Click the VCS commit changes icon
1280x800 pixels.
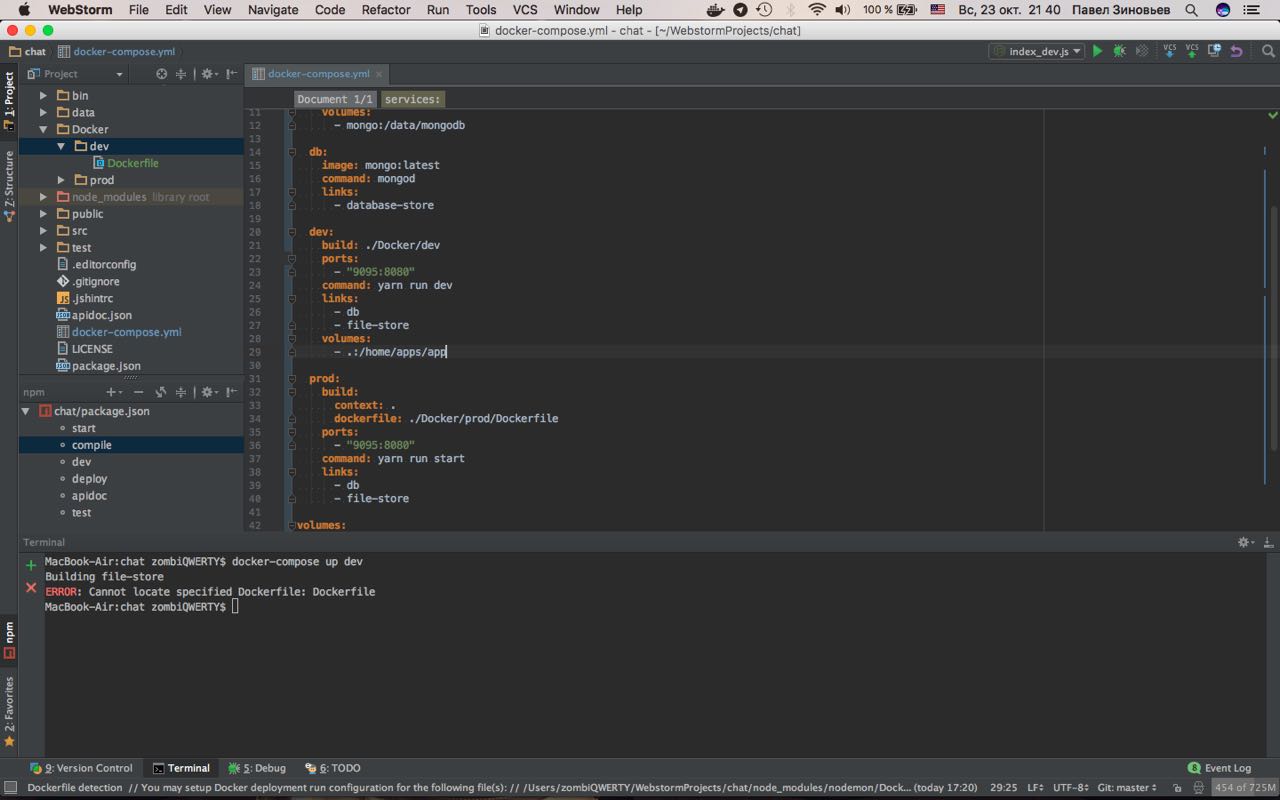[1191, 51]
